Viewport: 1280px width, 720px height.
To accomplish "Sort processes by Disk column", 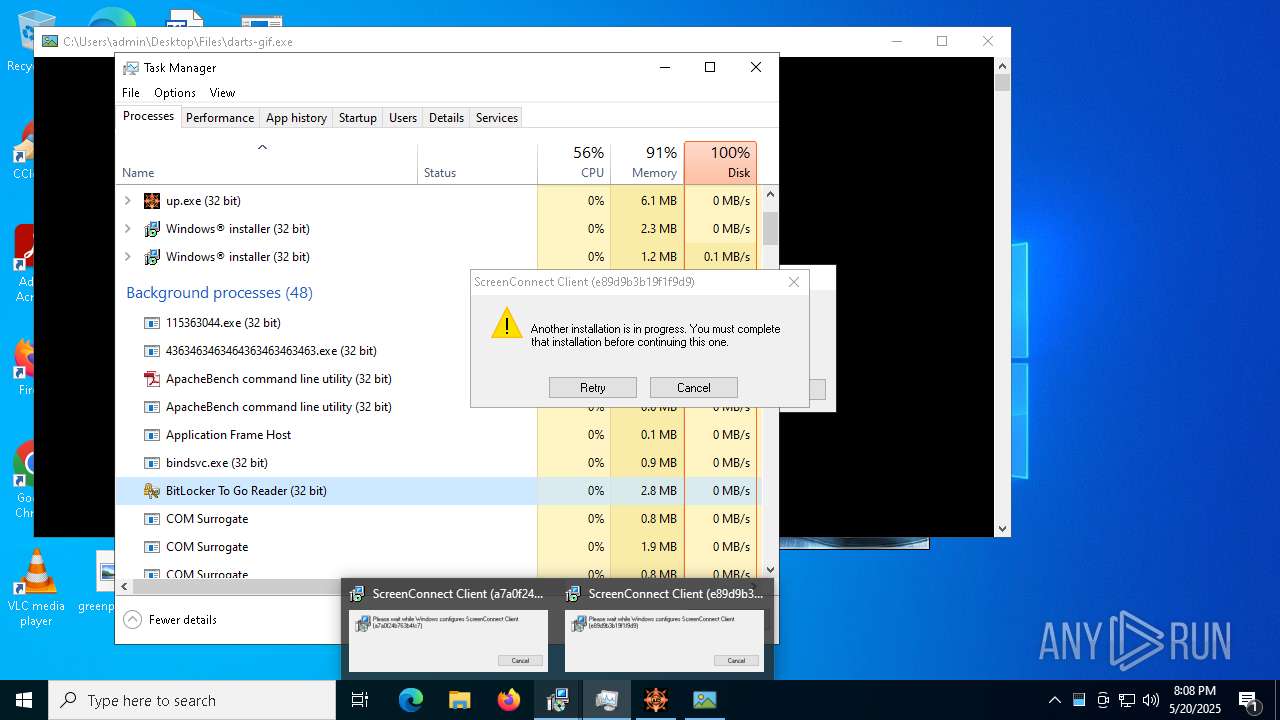I will [x=720, y=164].
